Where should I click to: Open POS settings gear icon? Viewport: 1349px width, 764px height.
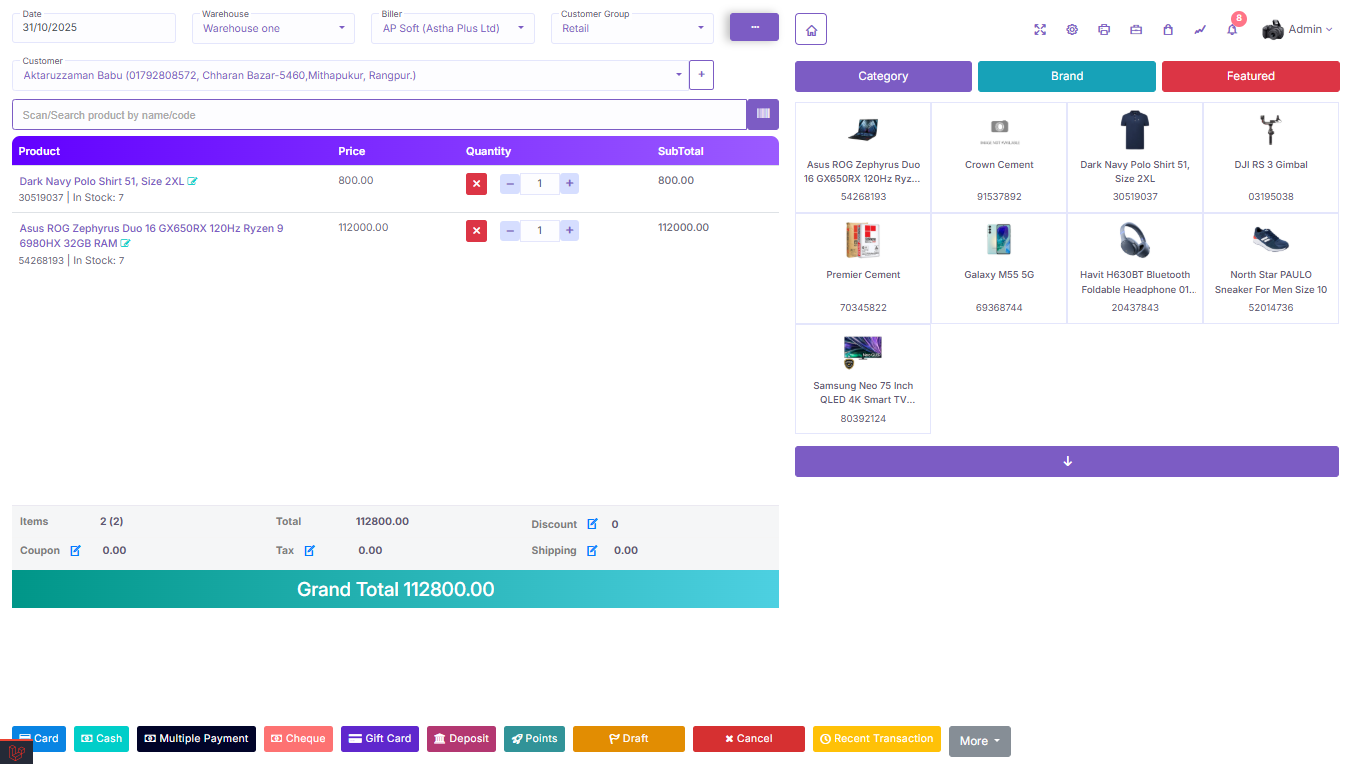pyautogui.click(x=1072, y=30)
